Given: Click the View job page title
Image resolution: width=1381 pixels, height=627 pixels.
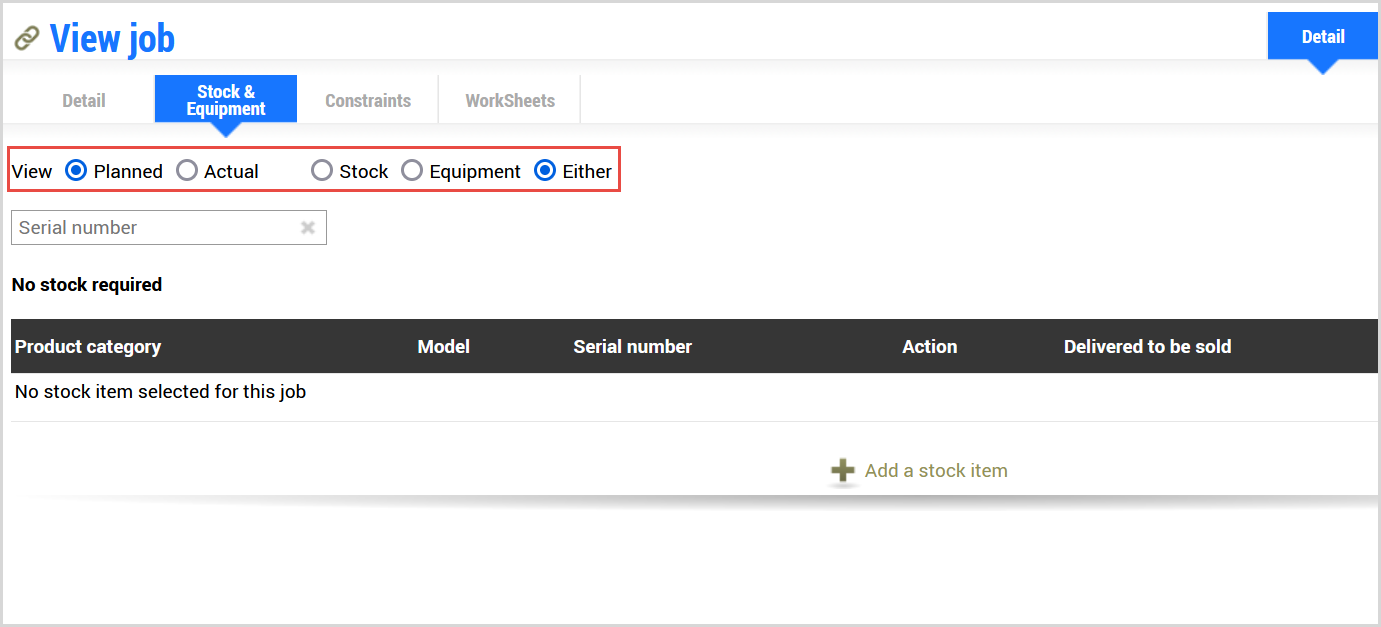Looking at the screenshot, I should [x=112, y=39].
